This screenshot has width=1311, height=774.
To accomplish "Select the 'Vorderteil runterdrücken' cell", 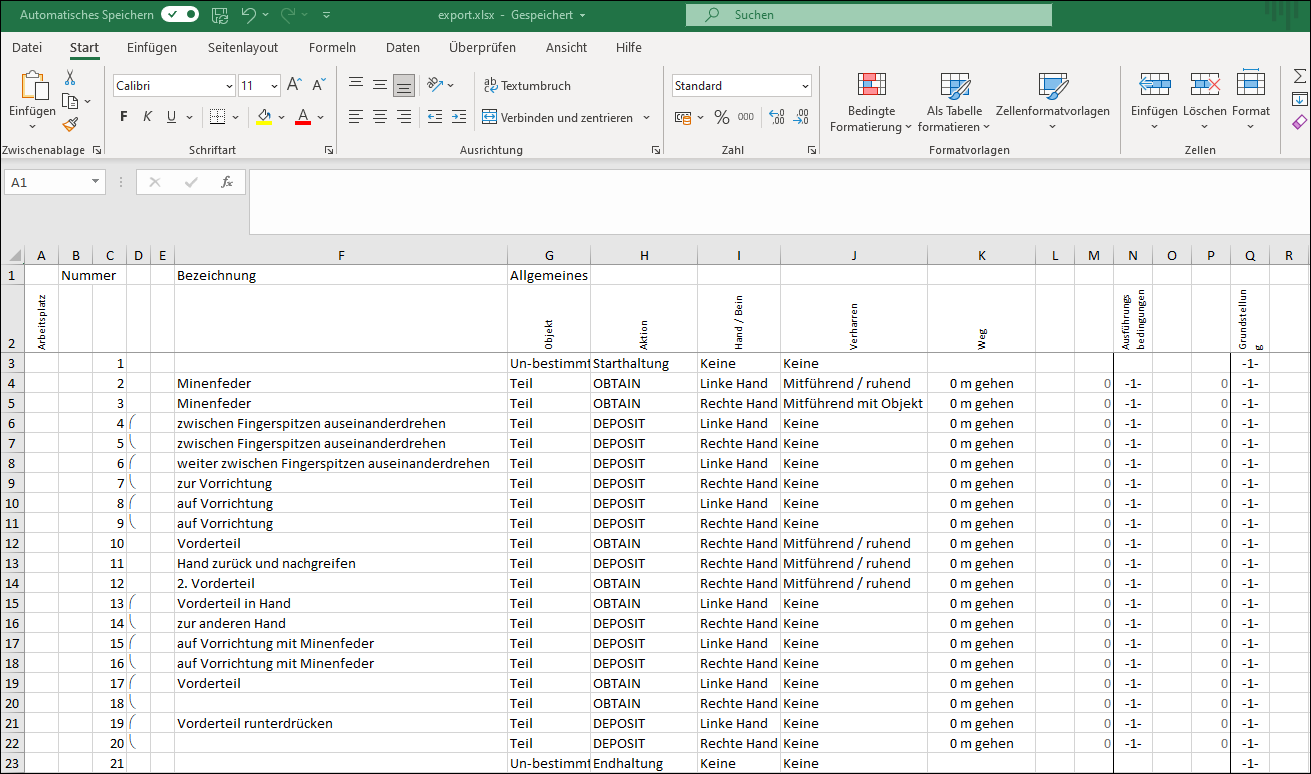I will [341, 723].
